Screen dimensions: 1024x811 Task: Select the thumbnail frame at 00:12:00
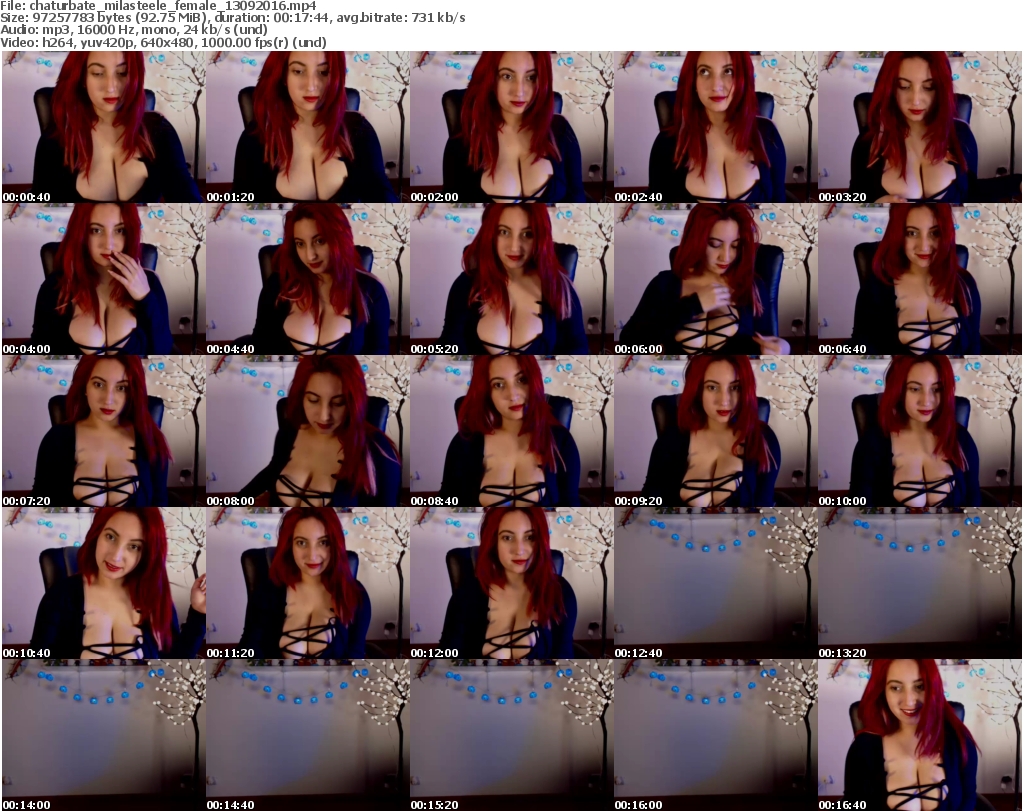tap(511, 584)
